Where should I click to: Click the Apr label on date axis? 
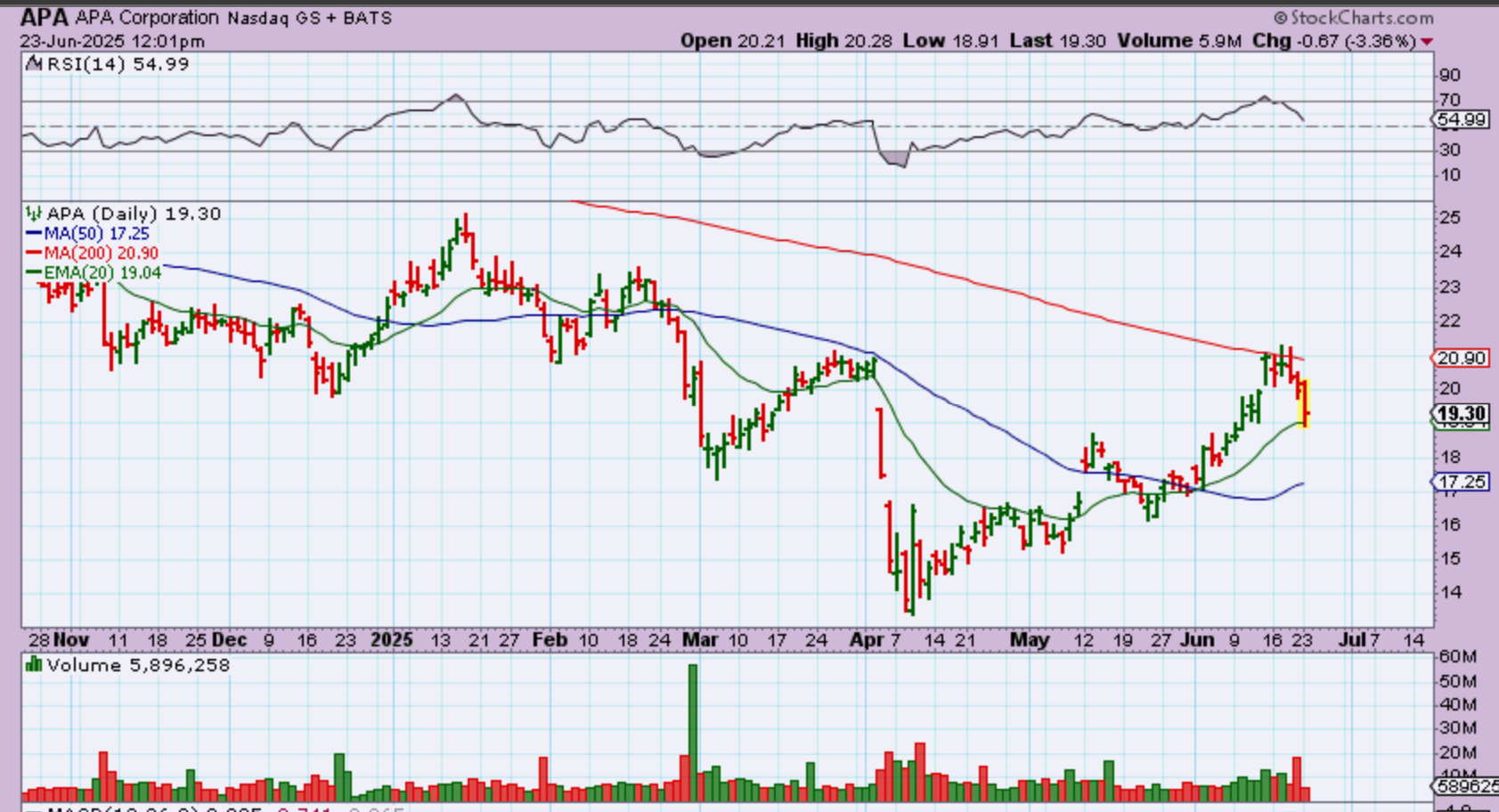pyautogui.click(x=866, y=640)
